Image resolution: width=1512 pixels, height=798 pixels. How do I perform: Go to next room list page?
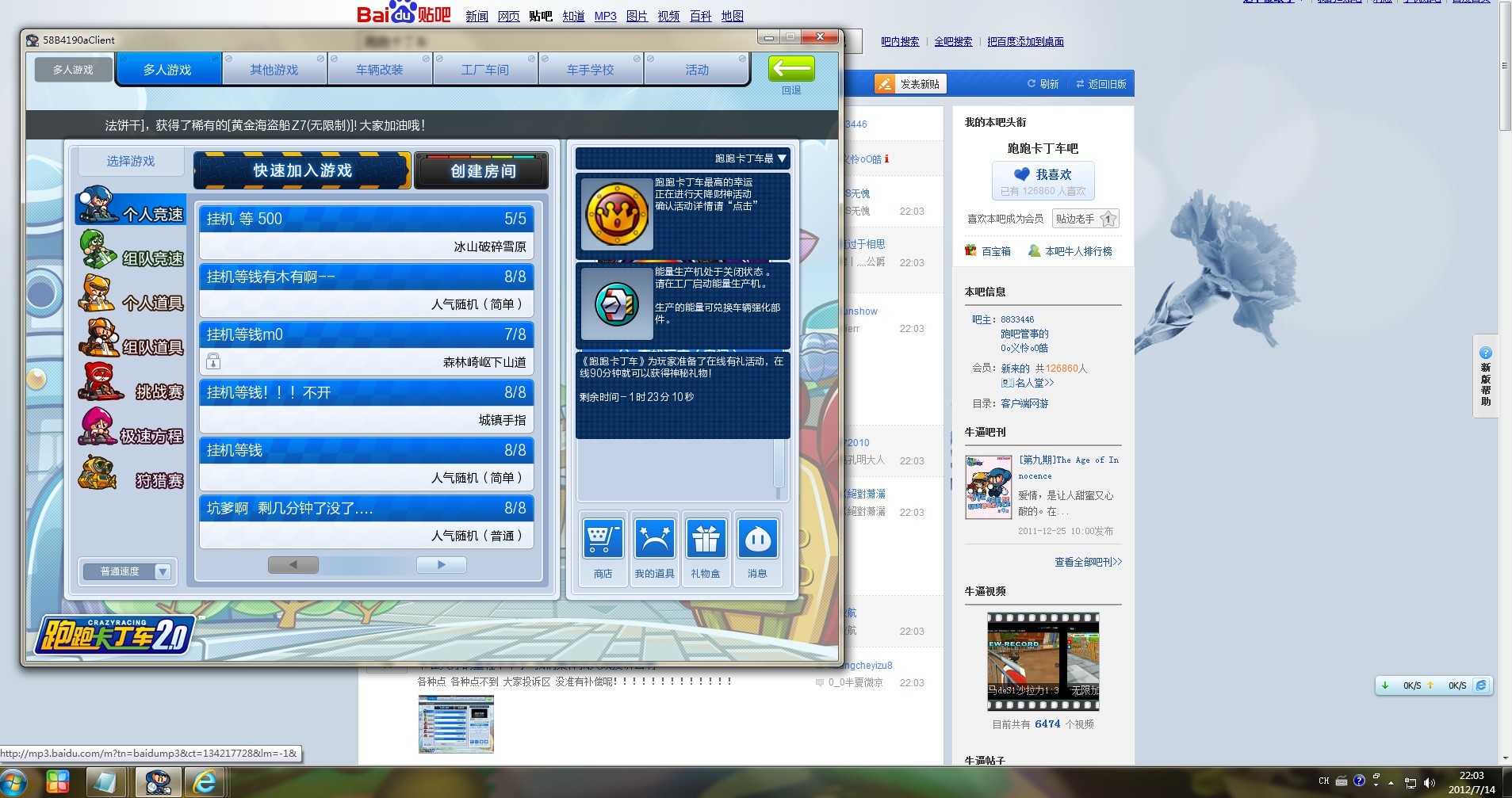click(442, 565)
